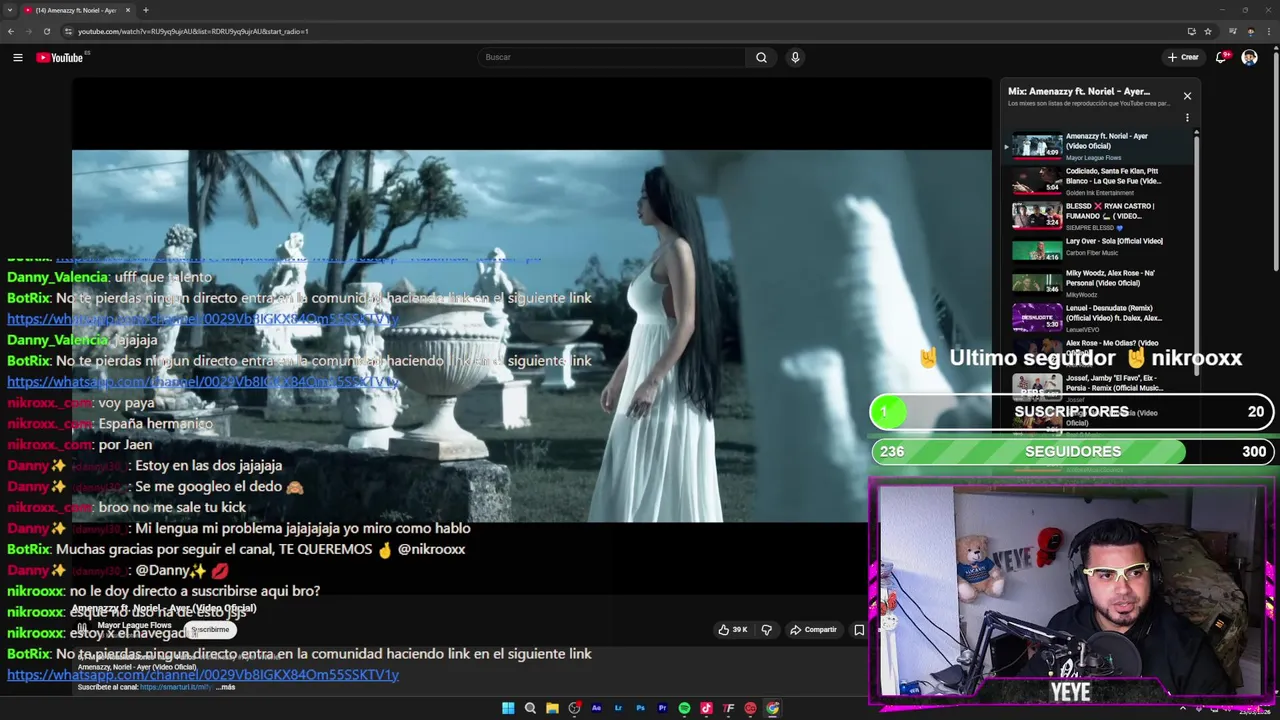Click the browser address bar URL
1280x720 pixels.
coord(193,31)
